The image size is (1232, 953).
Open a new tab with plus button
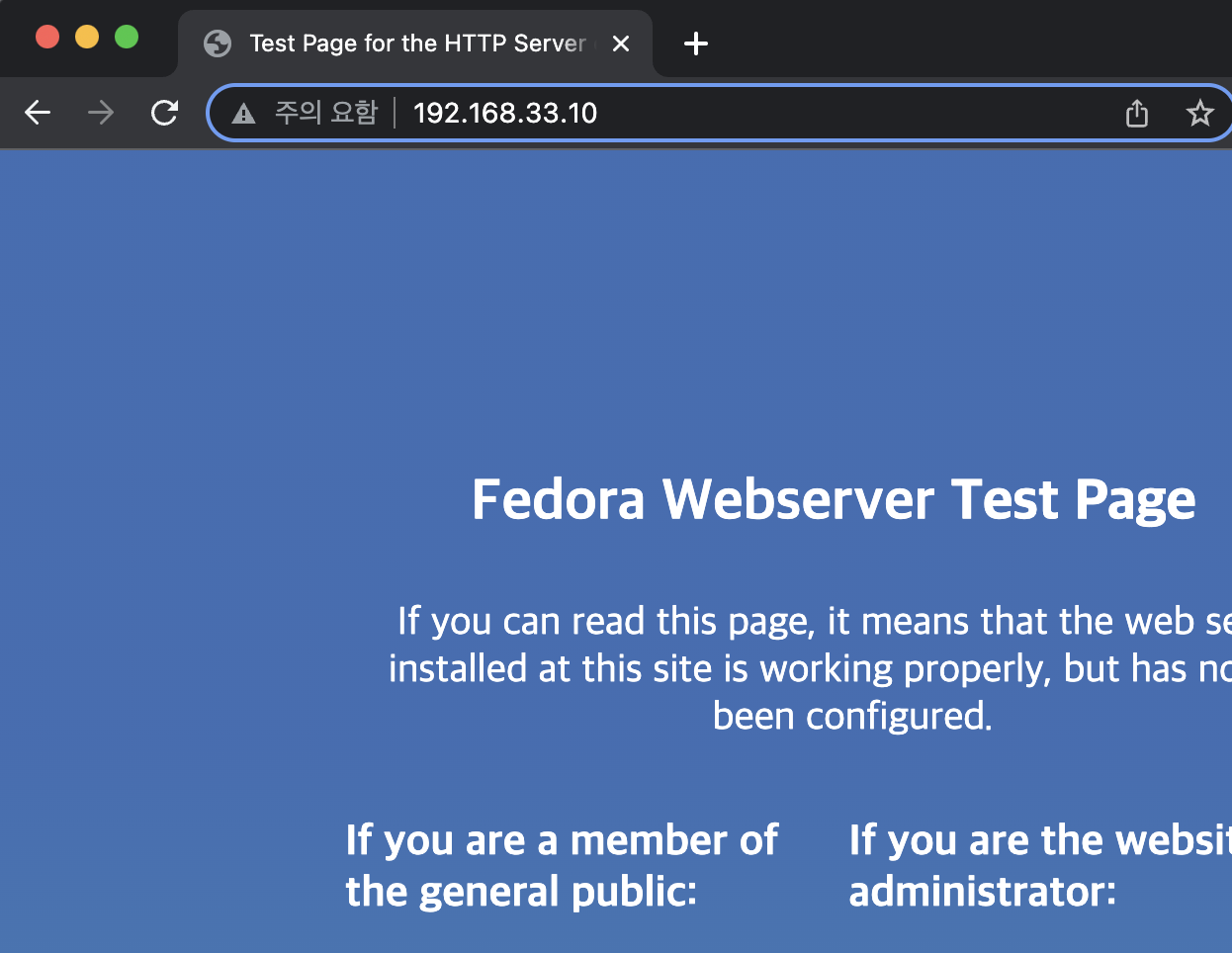(696, 43)
